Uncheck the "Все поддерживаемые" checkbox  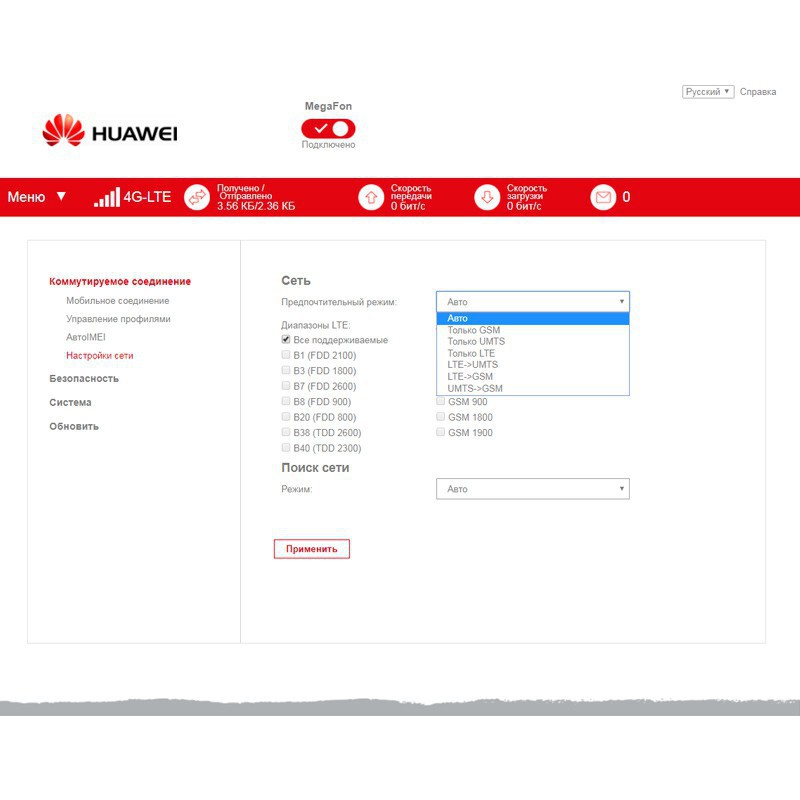286,340
